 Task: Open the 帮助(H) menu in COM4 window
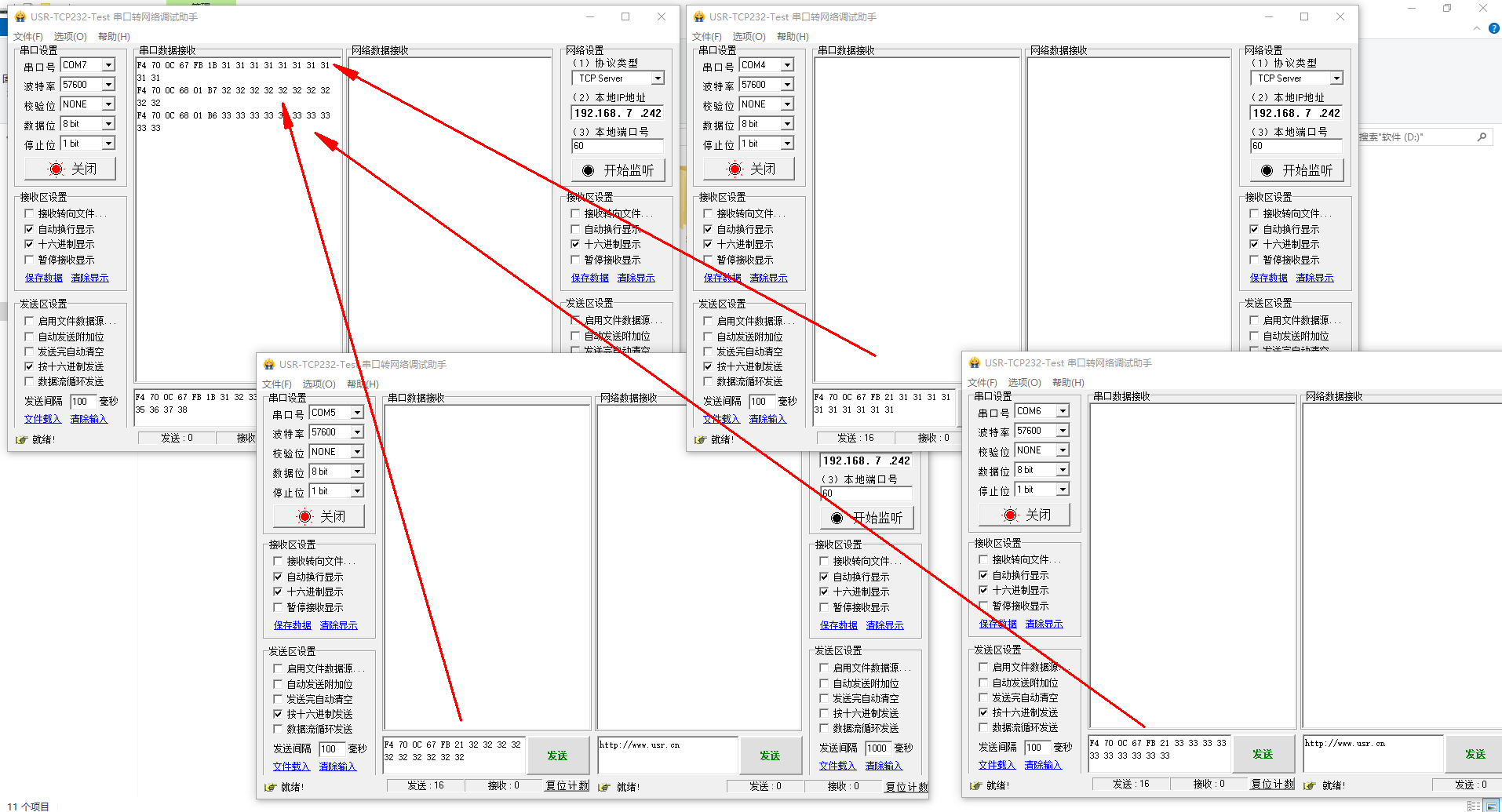click(792, 37)
